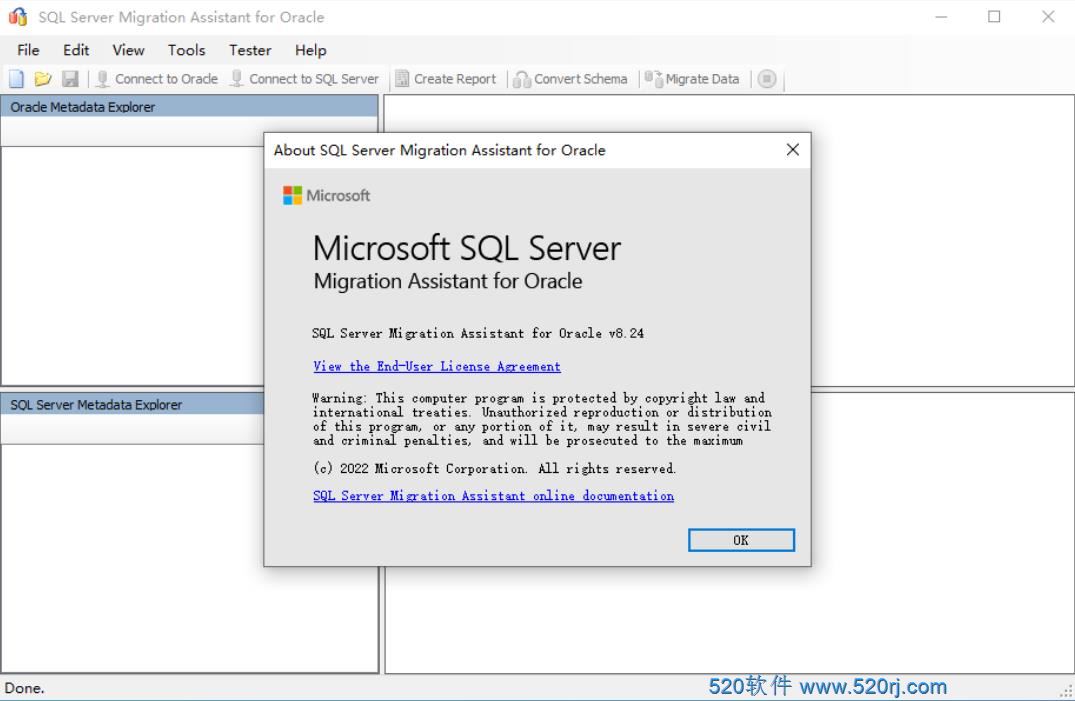1075x701 pixels.
Task: Click the Open Project folder icon
Action: (43, 79)
